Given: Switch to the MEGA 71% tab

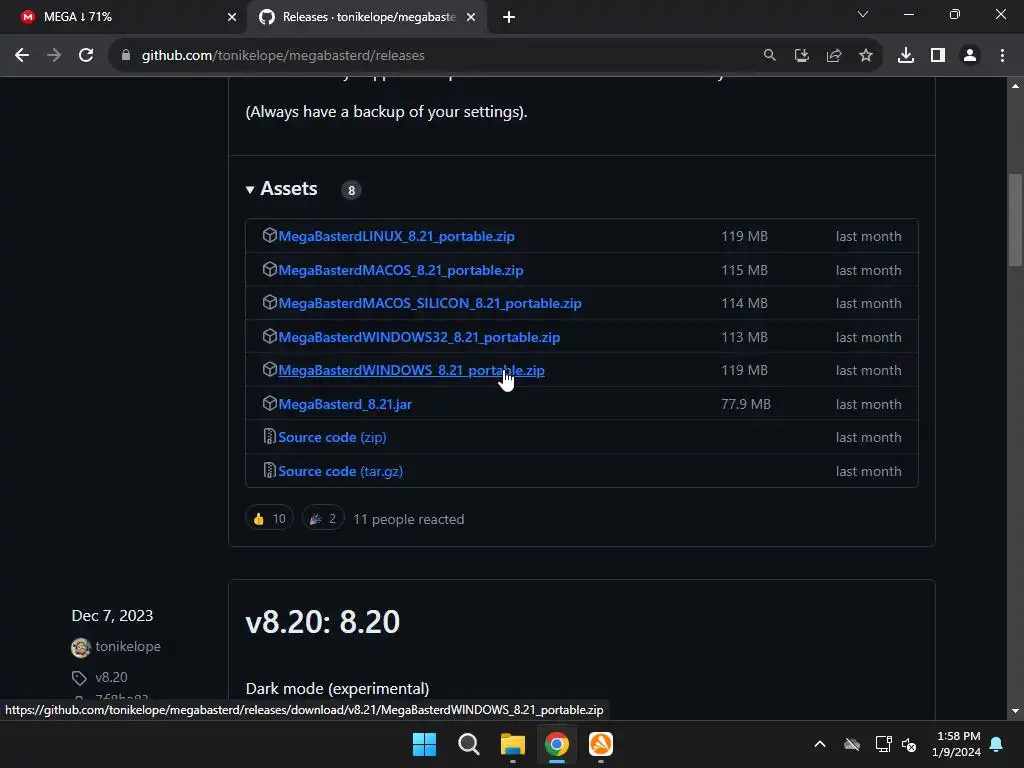Looking at the screenshot, I should [124, 17].
